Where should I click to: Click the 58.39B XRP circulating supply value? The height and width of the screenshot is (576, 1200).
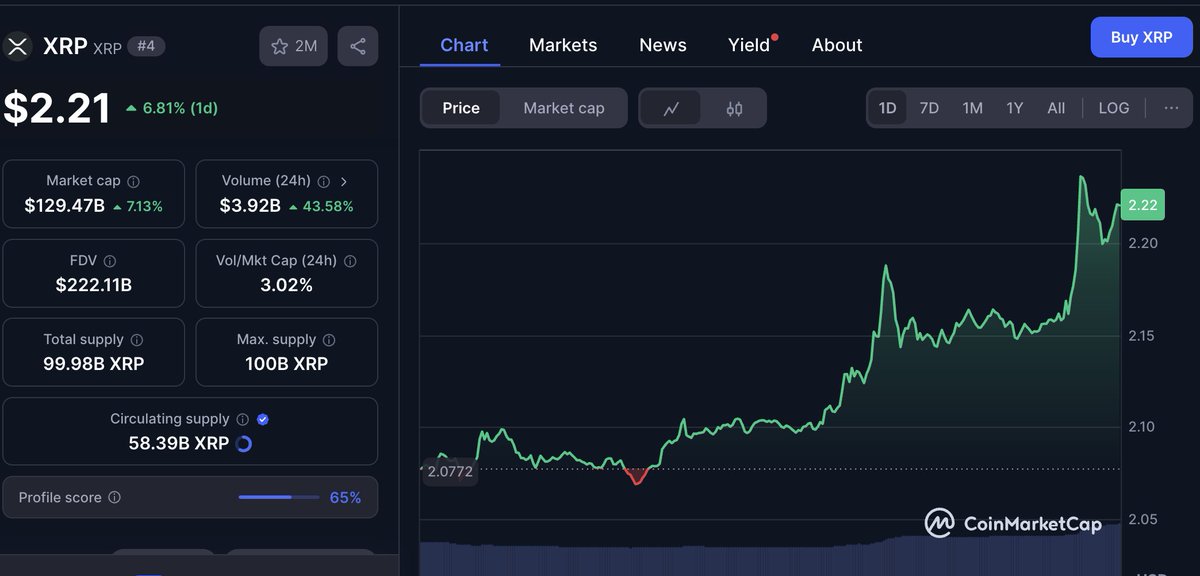pyautogui.click(x=179, y=443)
